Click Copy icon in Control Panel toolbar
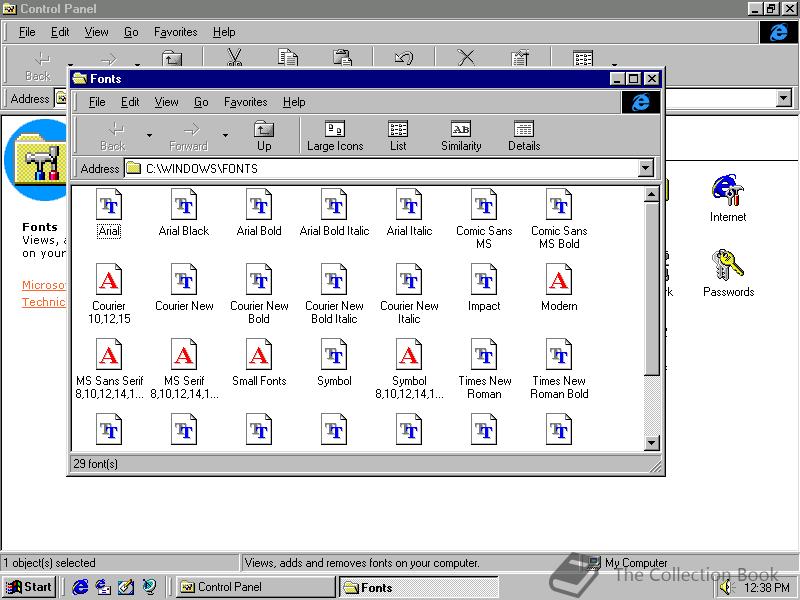 (x=288, y=58)
